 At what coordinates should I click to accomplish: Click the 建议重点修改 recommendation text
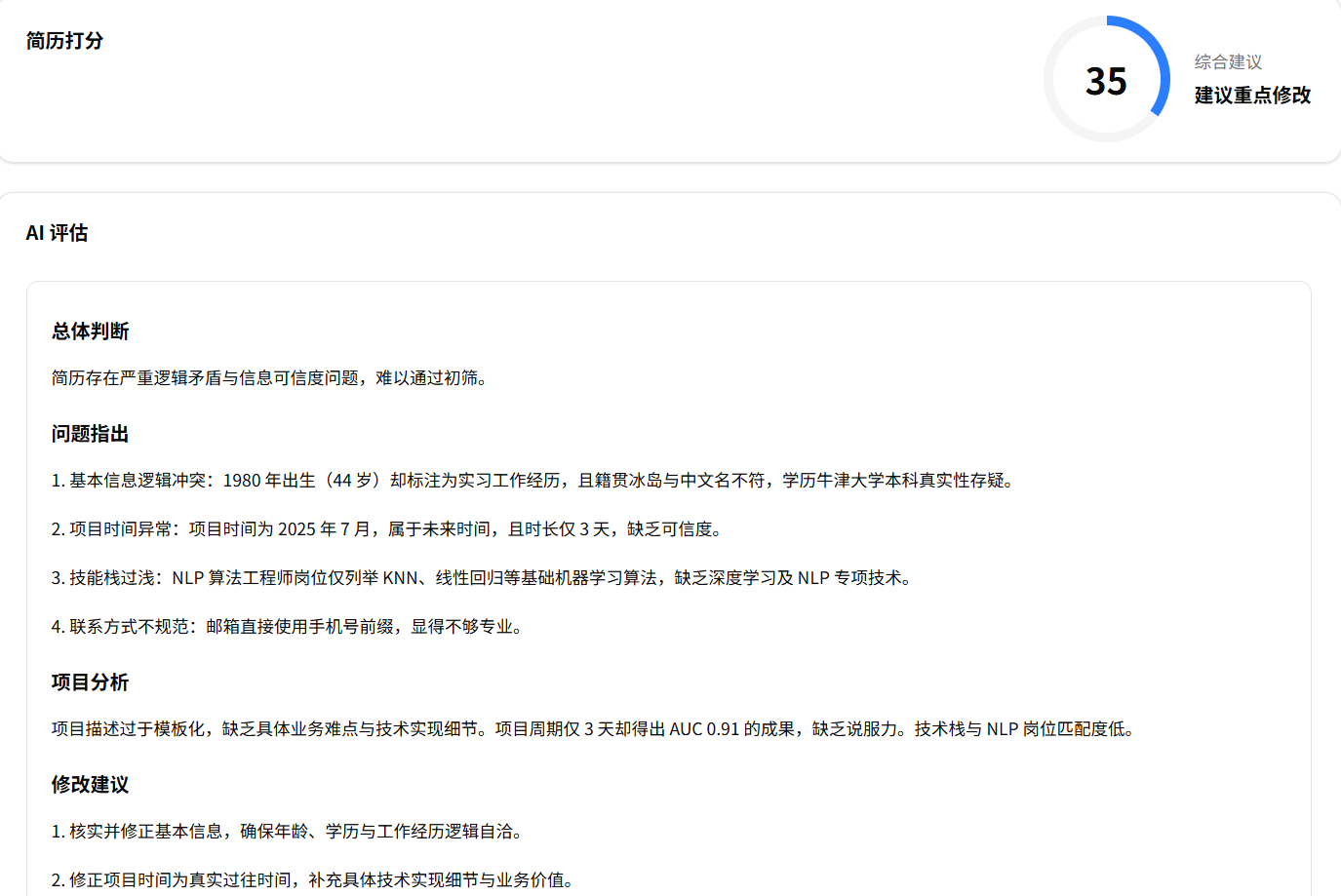tap(1252, 96)
